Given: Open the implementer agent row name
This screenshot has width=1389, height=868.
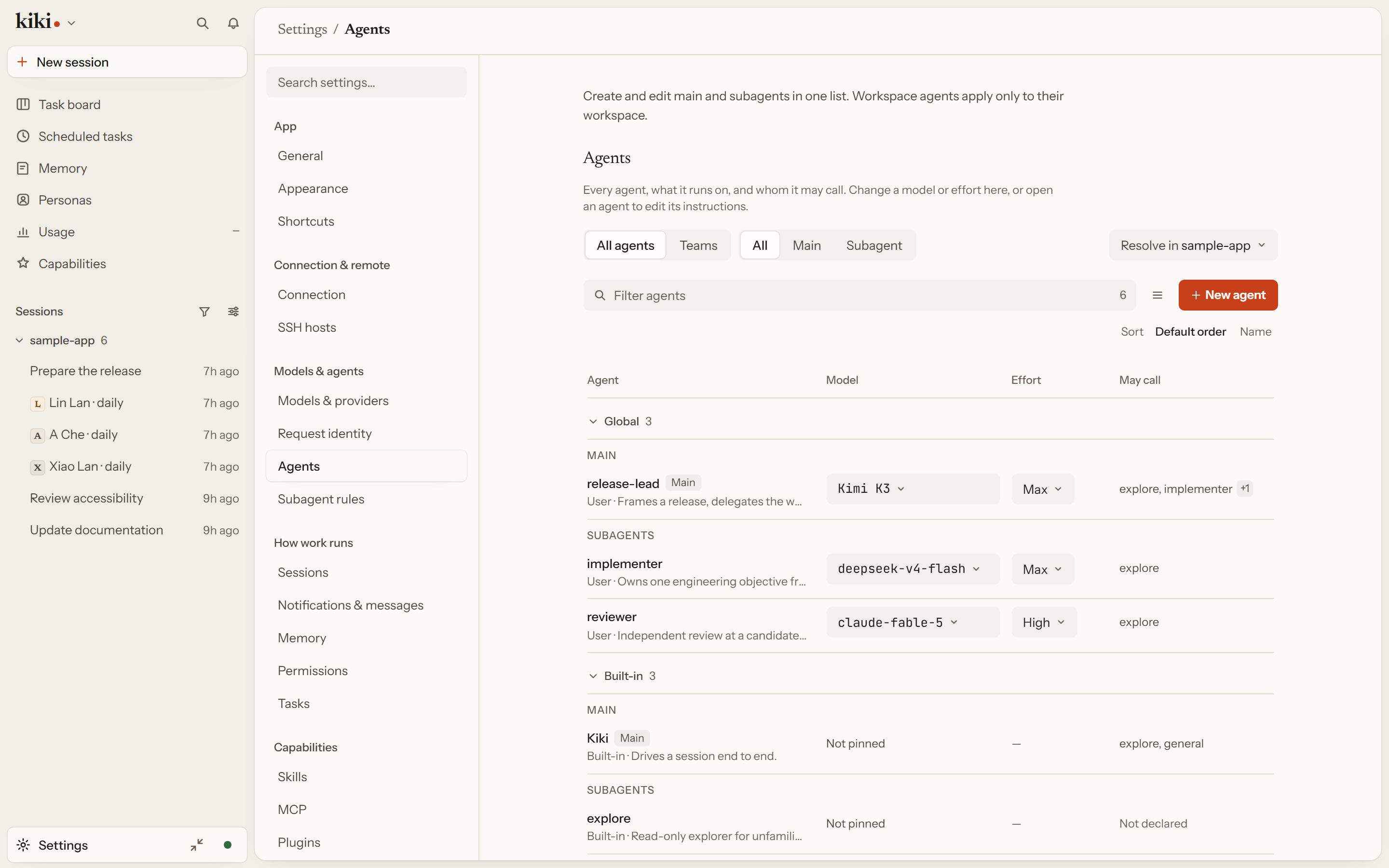Looking at the screenshot, I should [x=625, y=564].
